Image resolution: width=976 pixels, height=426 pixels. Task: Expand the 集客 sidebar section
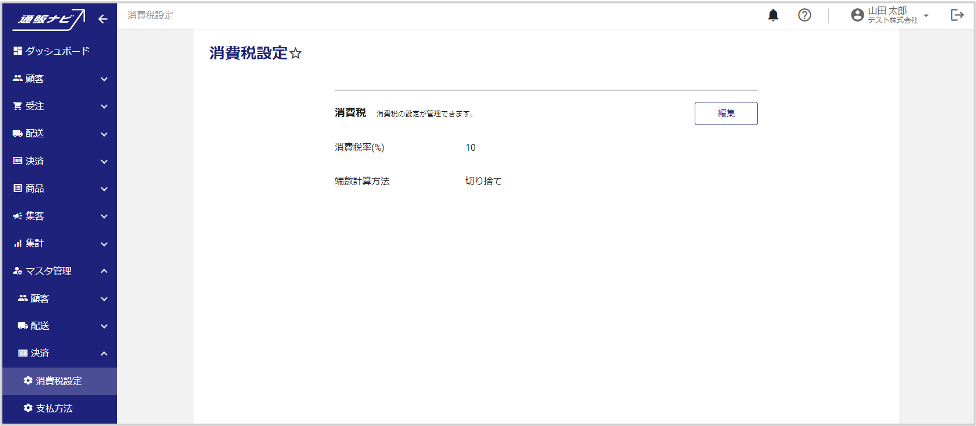(x=58, y=215)
